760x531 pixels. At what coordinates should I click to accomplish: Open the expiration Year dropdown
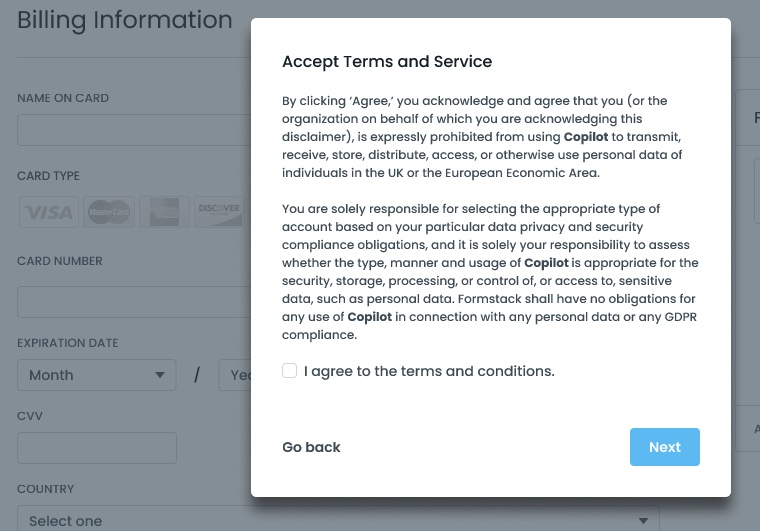236,375
